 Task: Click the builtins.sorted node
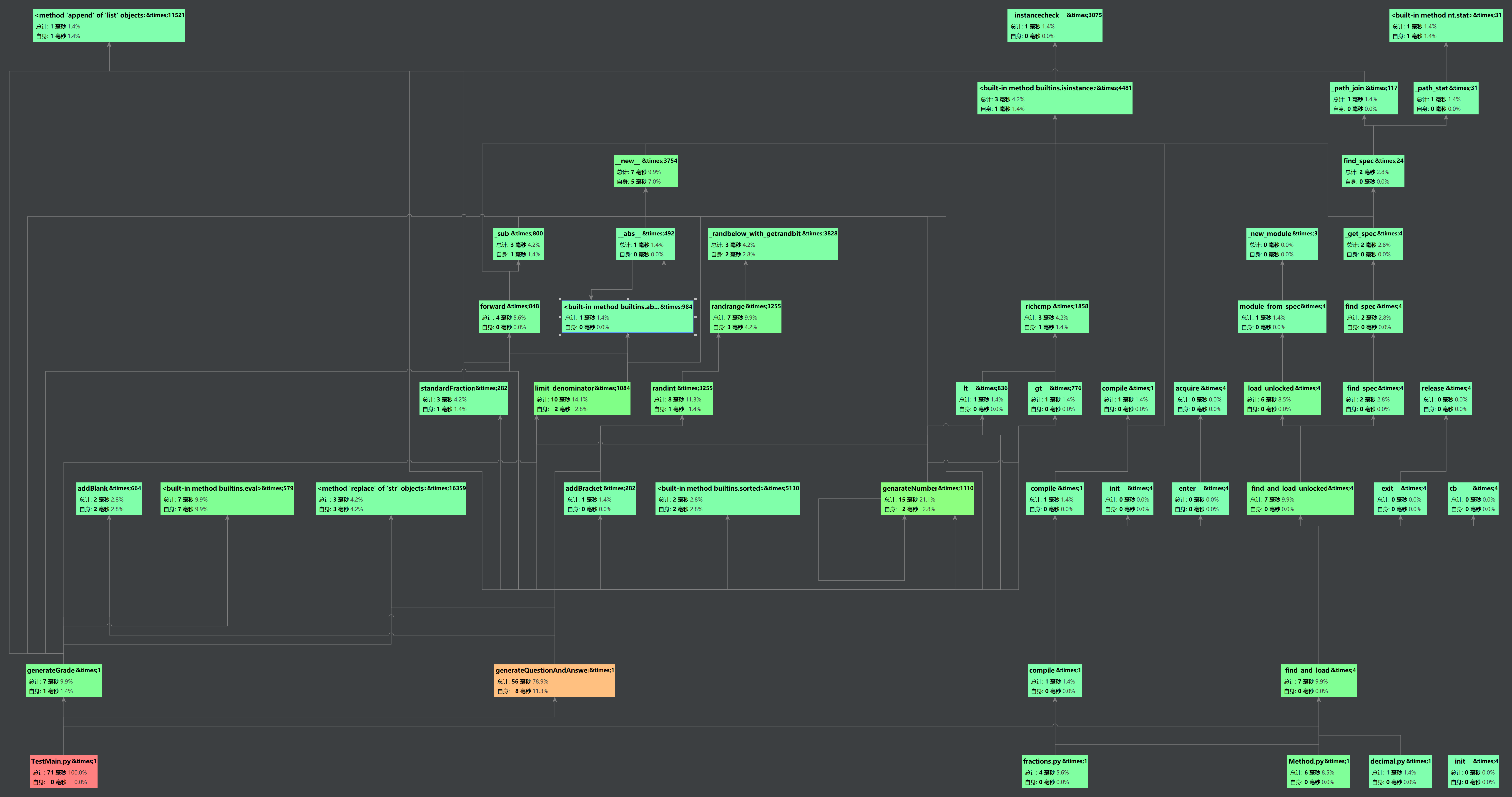pyautogui.click(x=727, y=499)
